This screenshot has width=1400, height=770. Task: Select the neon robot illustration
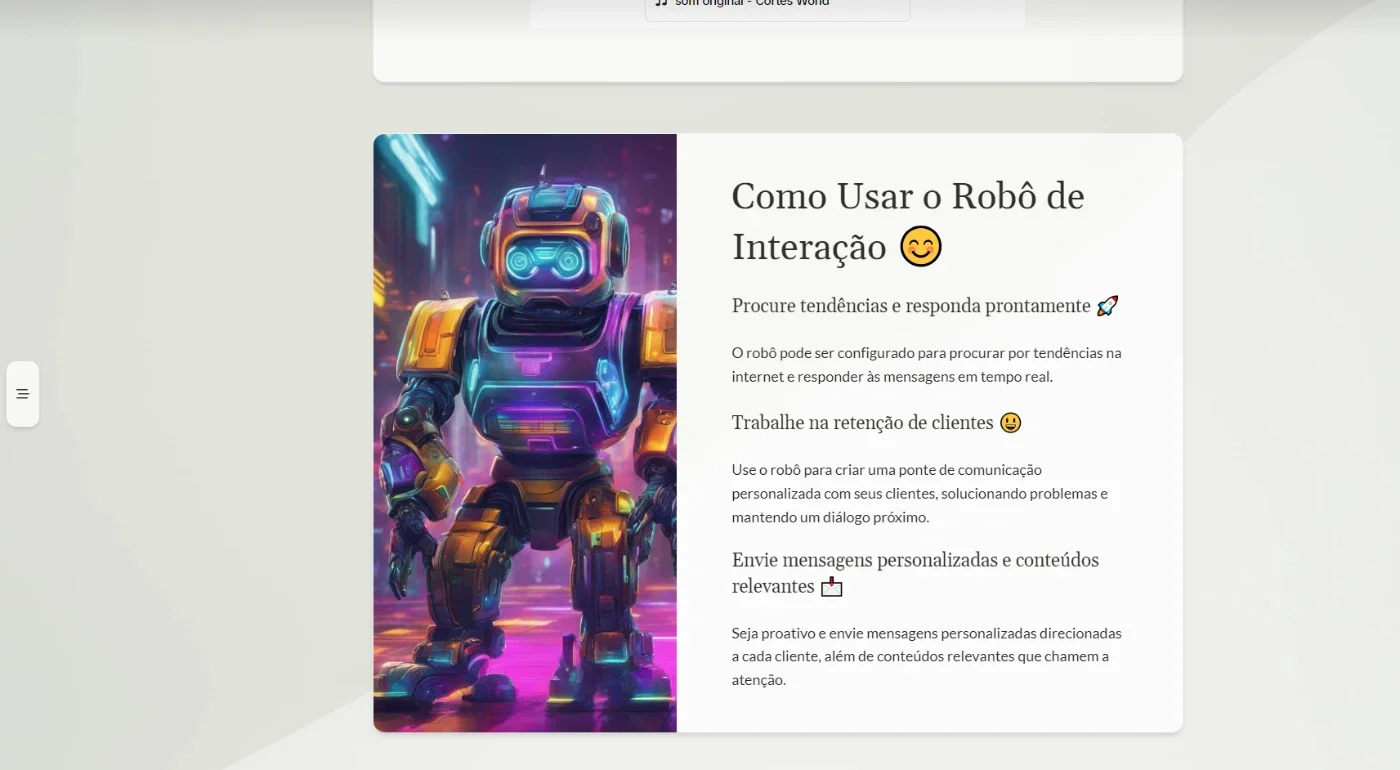(525, 433)
